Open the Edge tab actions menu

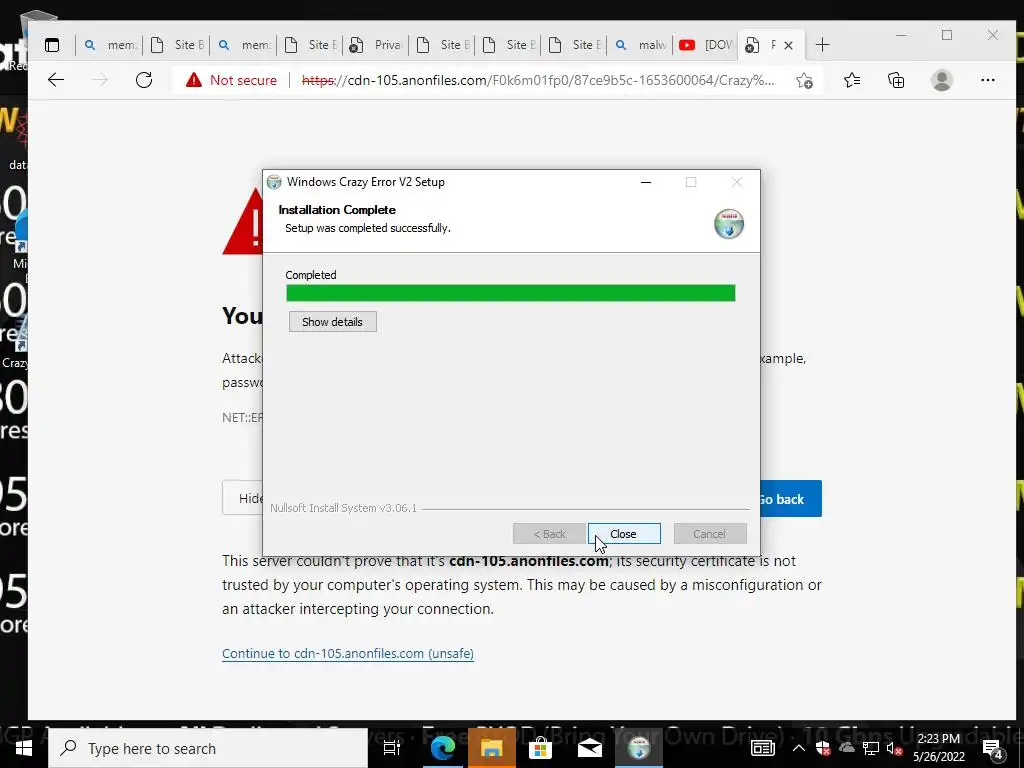(52, 45)
